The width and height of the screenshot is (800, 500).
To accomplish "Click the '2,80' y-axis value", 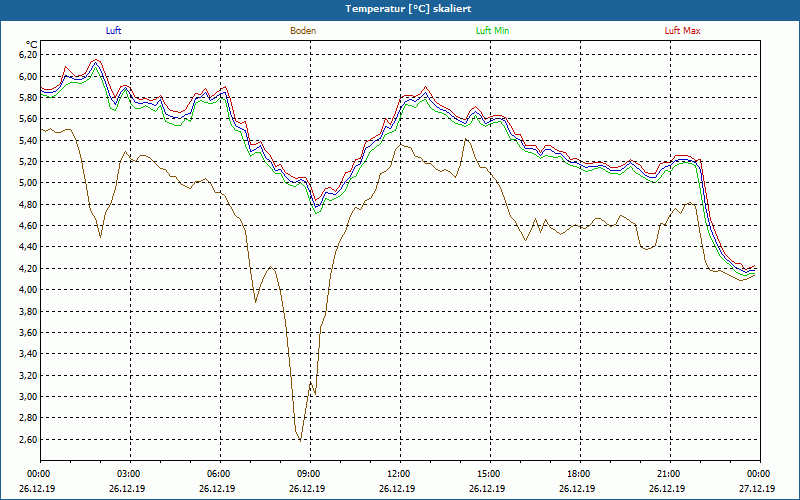I will click(29, 418).
